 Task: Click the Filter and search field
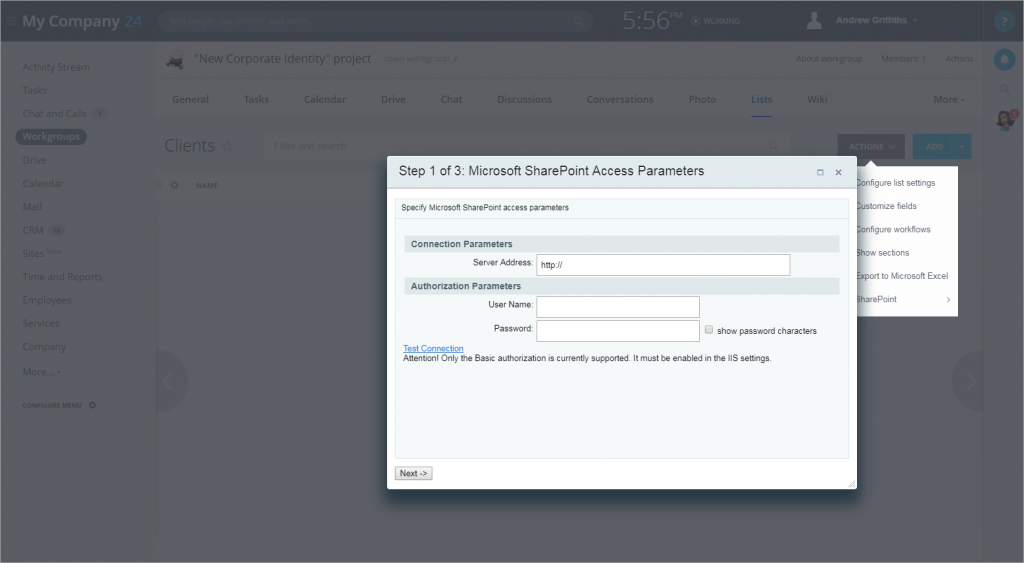click(x=526, y=146)
